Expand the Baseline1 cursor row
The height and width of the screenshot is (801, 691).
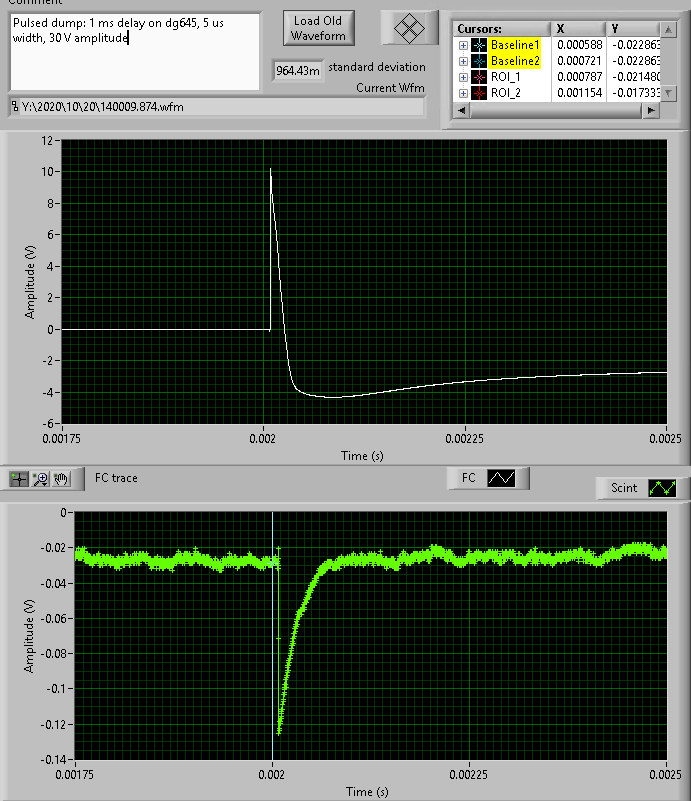tap(463, 45)
